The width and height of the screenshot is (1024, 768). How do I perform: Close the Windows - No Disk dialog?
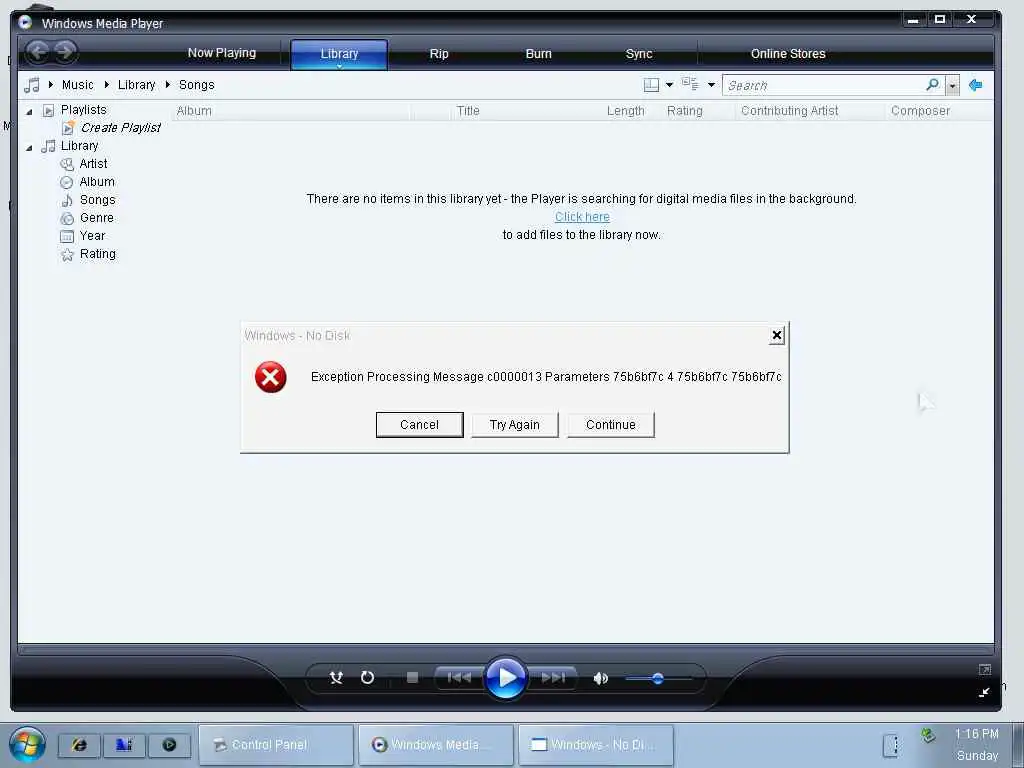pyautogui.click(x=776, y=336)
